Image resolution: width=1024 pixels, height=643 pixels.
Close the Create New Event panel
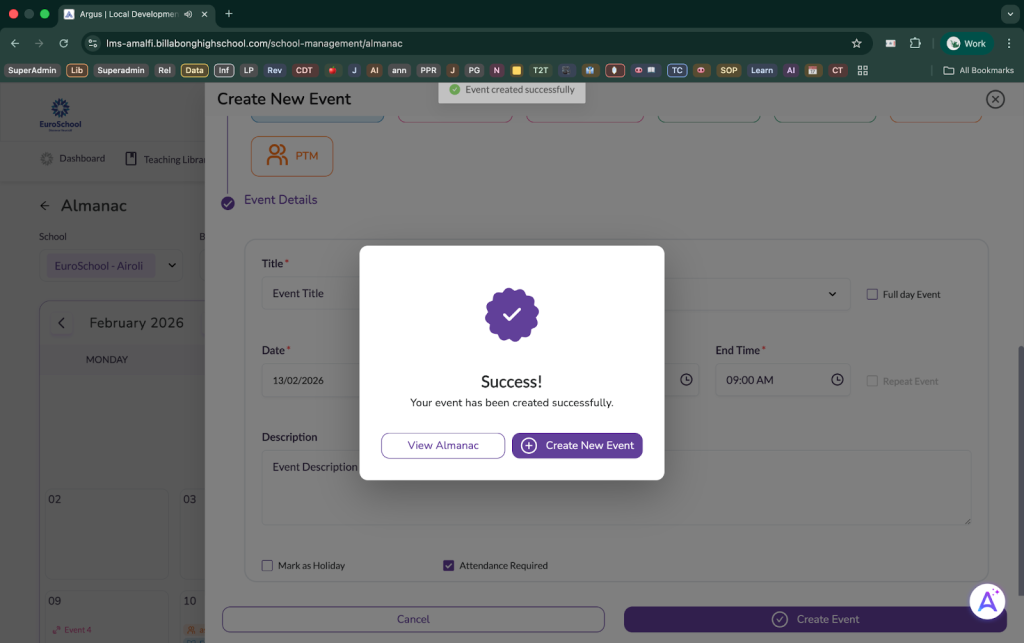point(994,99)
